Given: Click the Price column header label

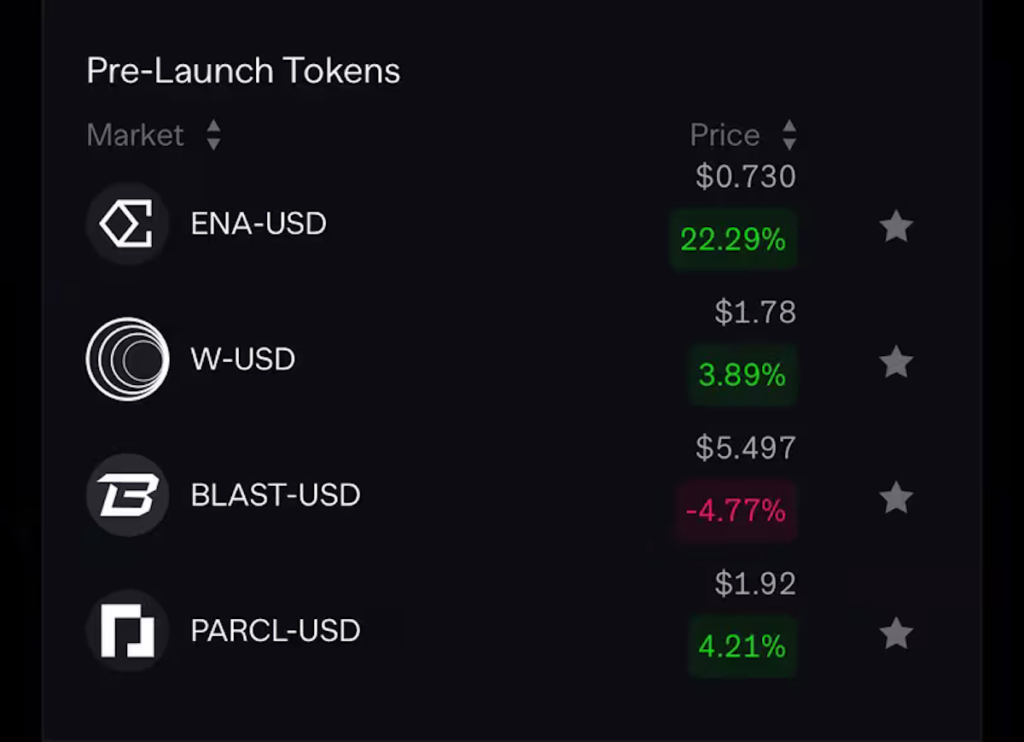Looking at the screenshot, I should [725, 135].
